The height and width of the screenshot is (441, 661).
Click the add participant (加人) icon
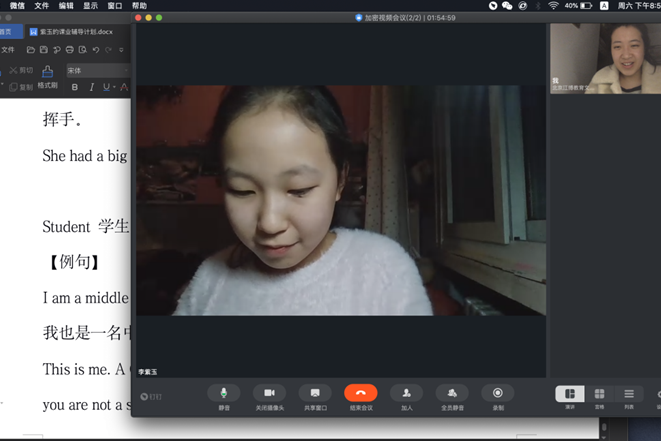[x=406, y=394]
